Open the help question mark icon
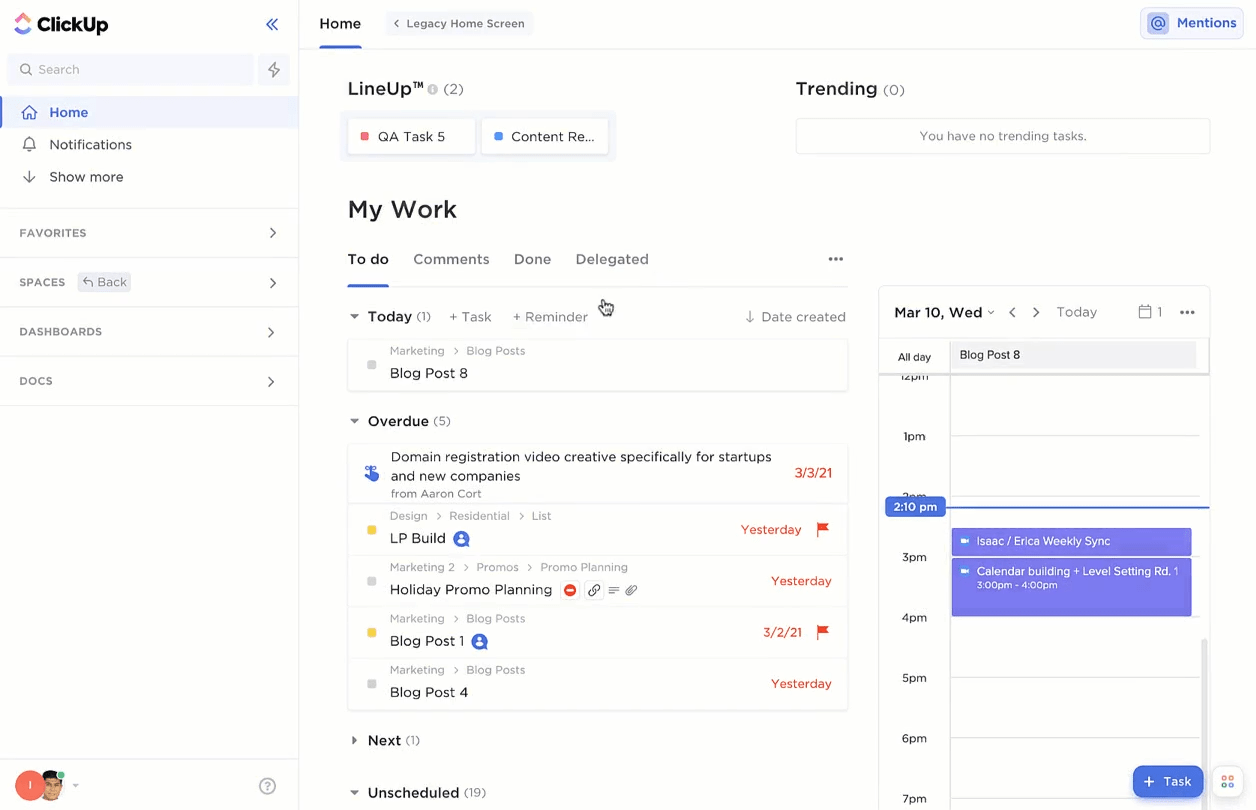 click(x=267, y=786)
